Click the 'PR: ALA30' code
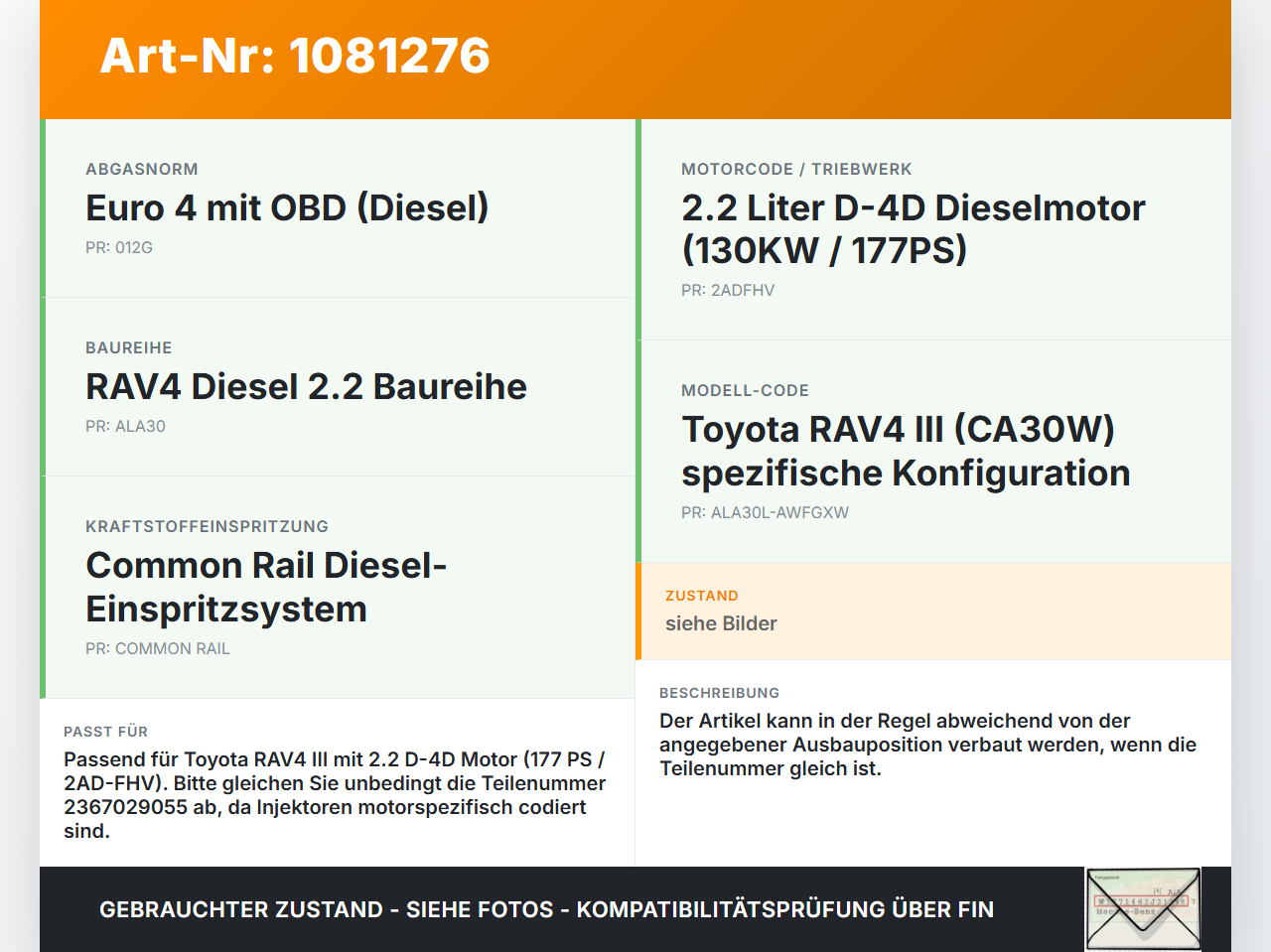 click(x=125, y=426)
